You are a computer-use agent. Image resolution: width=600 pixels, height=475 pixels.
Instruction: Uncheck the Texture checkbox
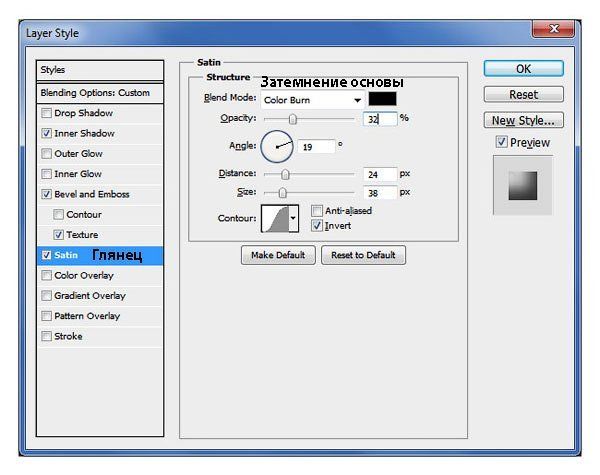click(59, 235)
